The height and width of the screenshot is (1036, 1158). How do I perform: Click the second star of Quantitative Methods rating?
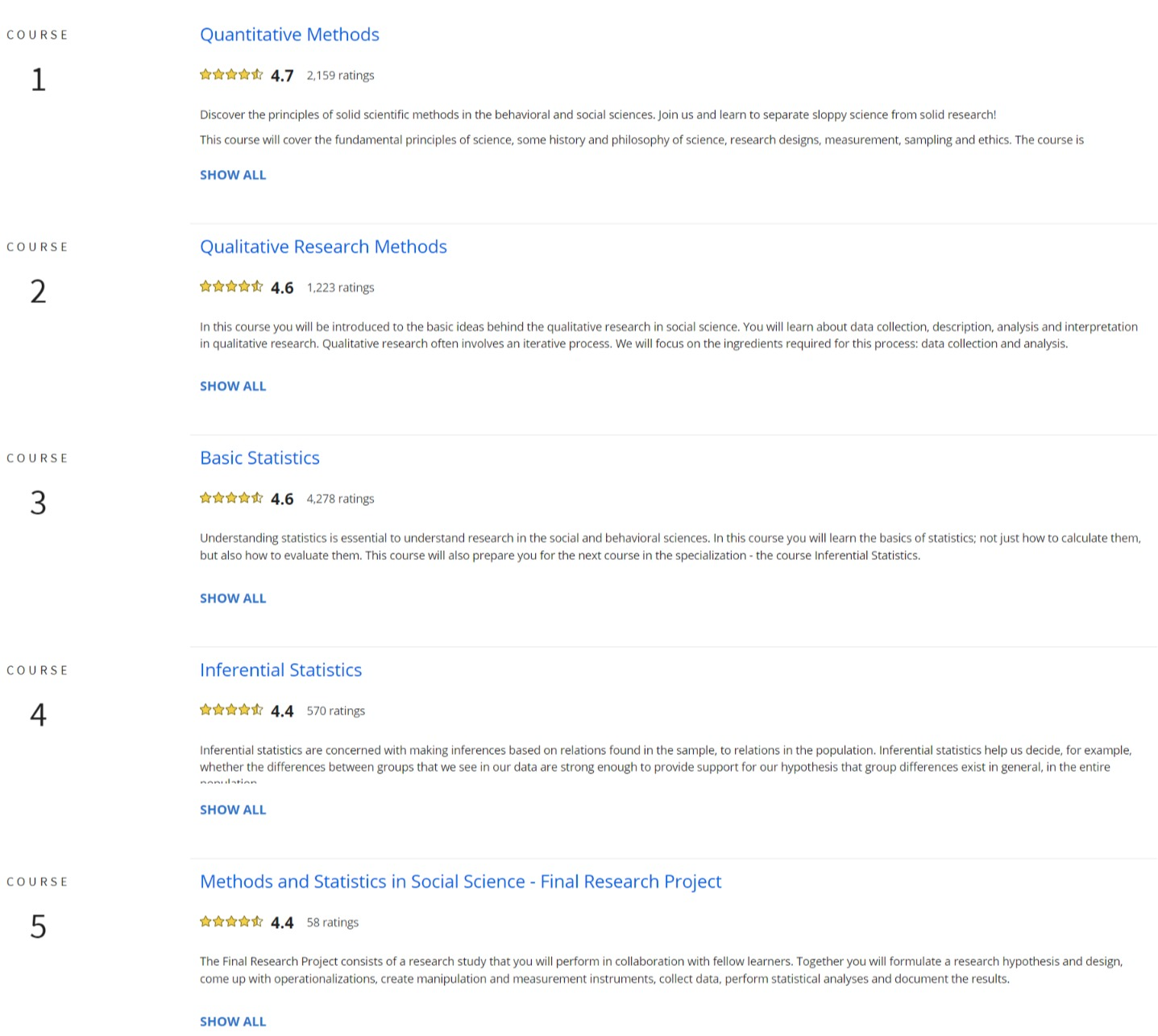[x=219, y=74]
